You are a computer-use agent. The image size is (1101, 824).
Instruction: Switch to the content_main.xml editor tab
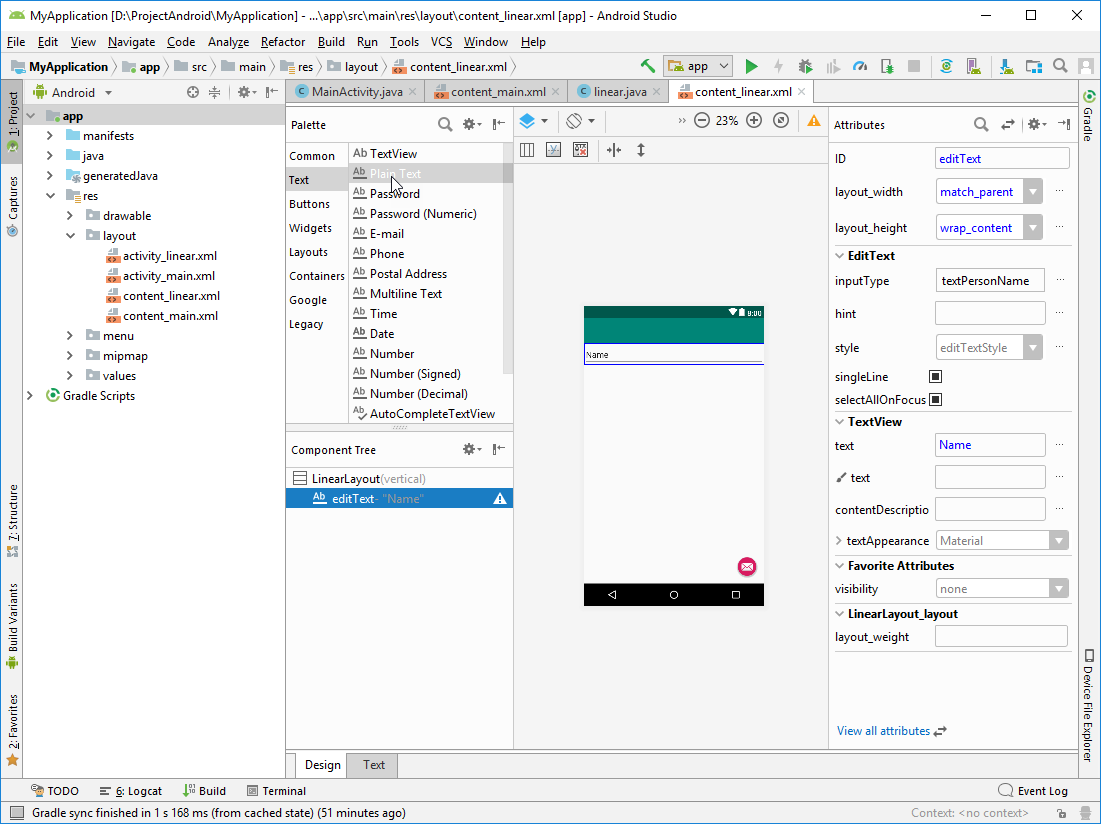point(496,92)
